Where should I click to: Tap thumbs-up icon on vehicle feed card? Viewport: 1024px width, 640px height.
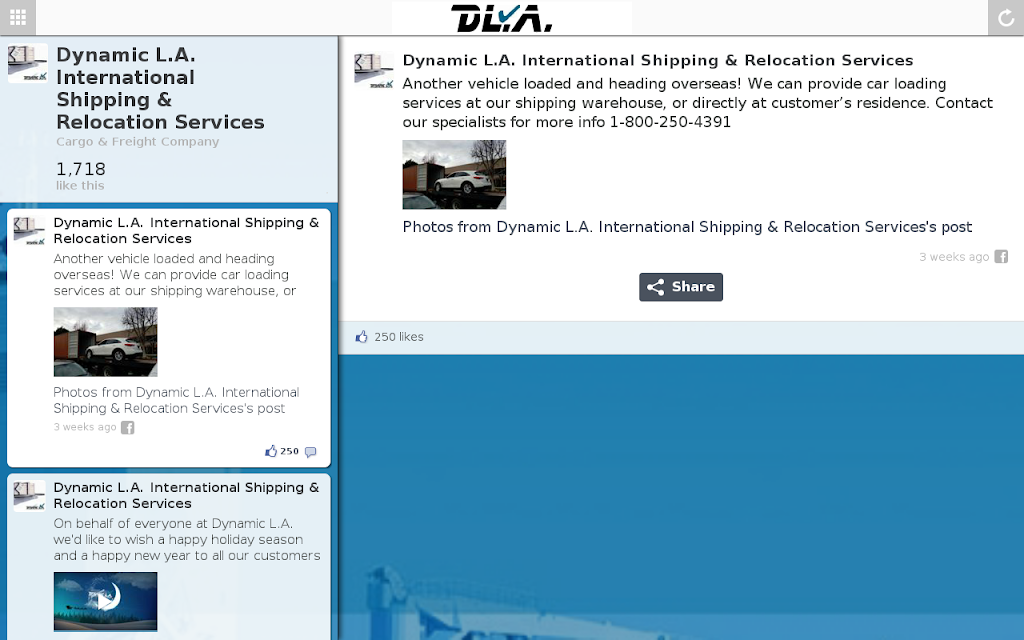pos(271,451)
